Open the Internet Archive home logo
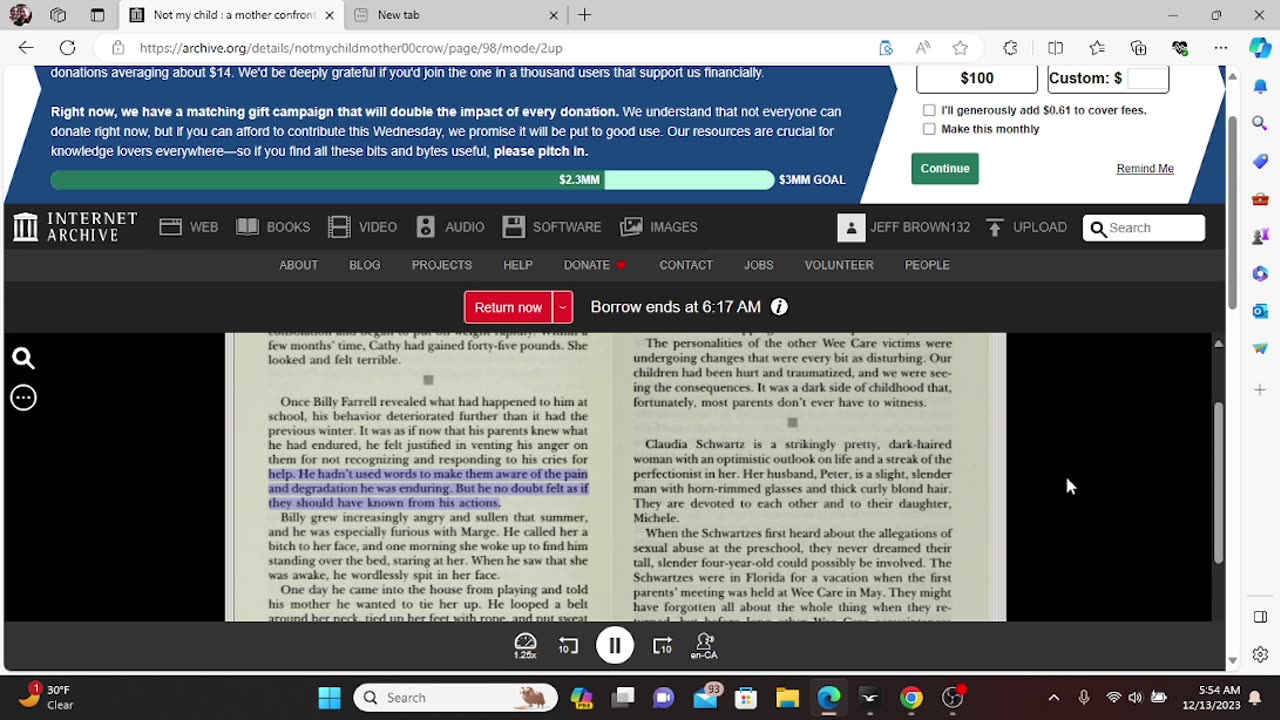 coord(75,227)
